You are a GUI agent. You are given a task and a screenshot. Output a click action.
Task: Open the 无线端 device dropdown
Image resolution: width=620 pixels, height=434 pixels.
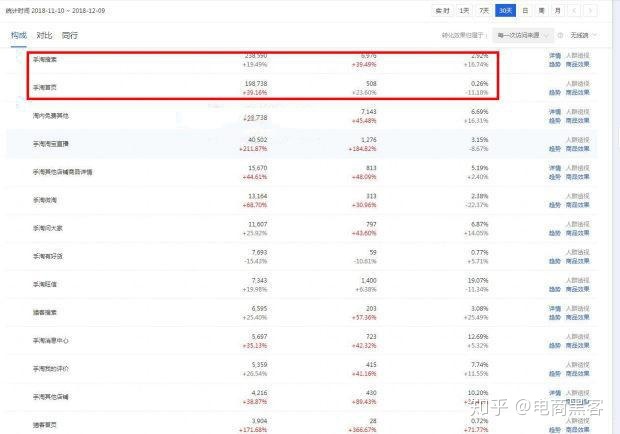tap(583, 36)
